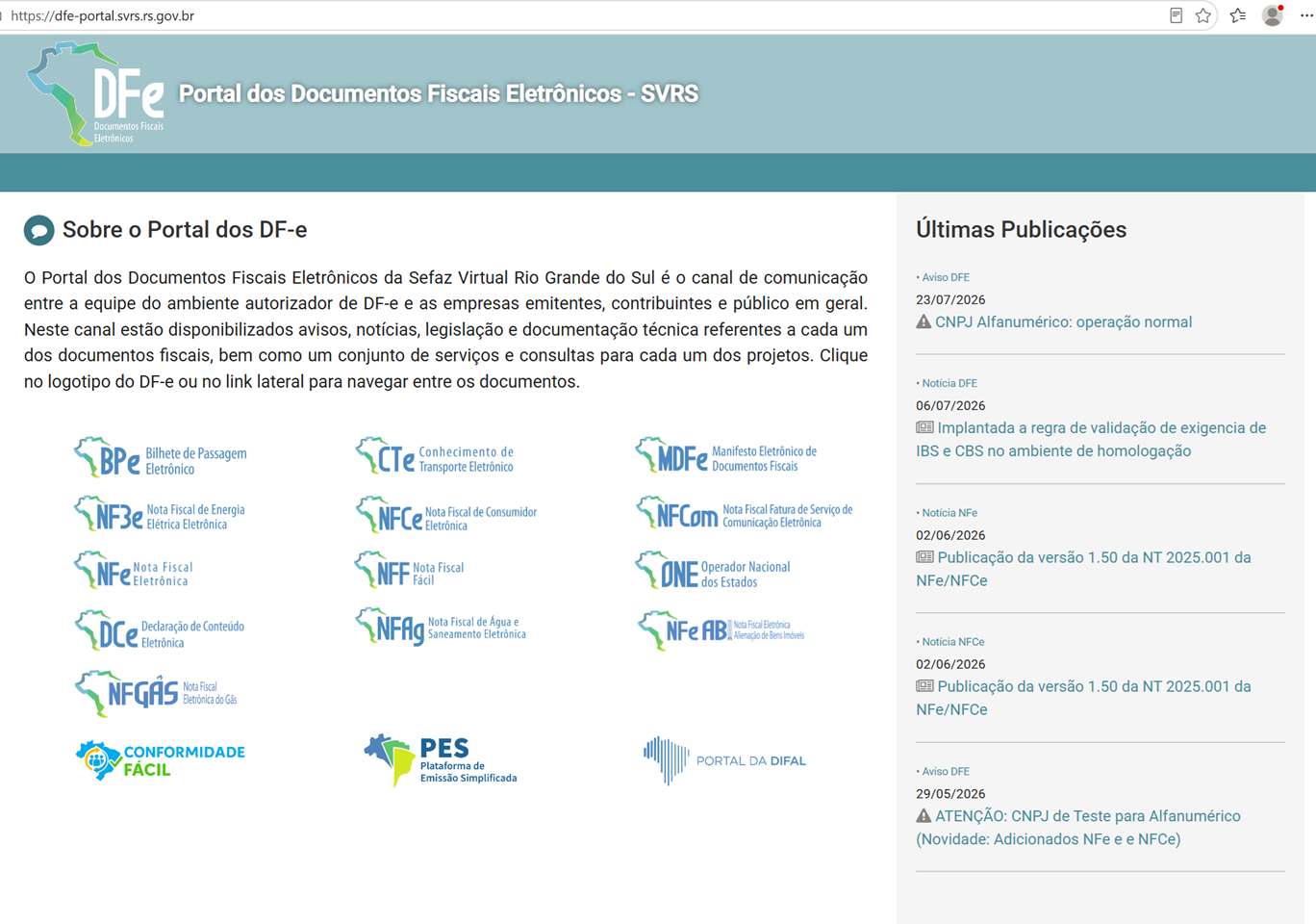Select the NF3e Energia Elétrica logo
Screen dimensions: 1316x924
(x=160, y=515)
